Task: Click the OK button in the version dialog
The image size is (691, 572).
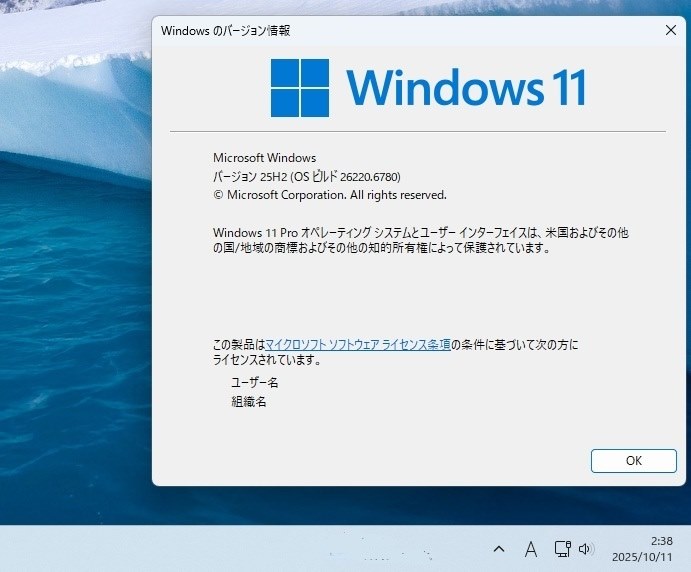Action: coord(633,461)
